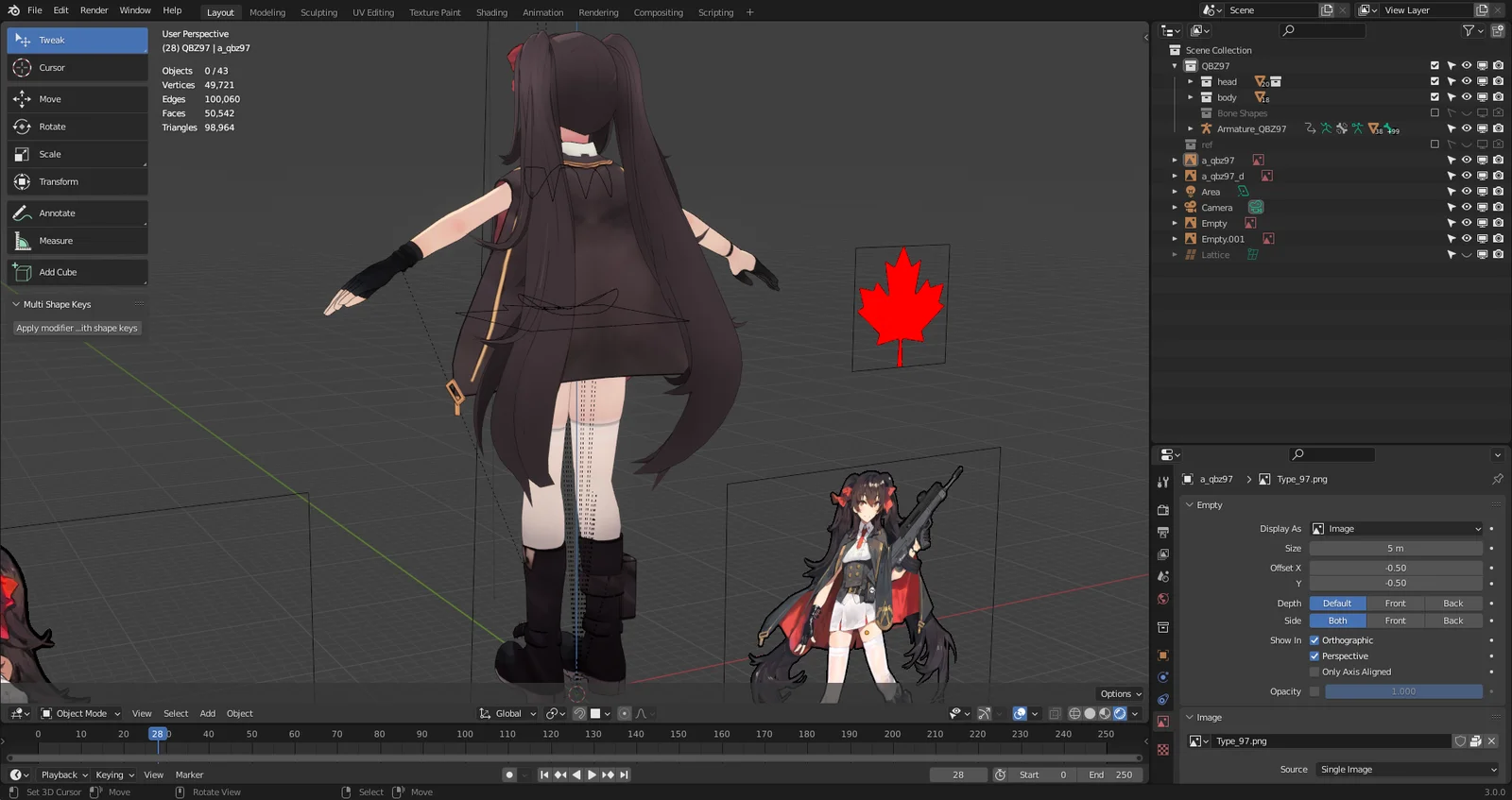Click the End frame 250 field
The height and width of the screenshot is (800, 1512).
pyautogui.click(x=1110, y=774)
